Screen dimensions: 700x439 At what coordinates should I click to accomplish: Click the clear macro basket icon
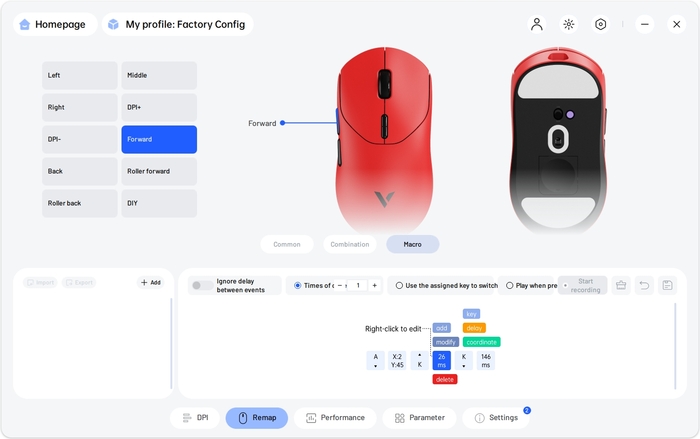coord(621,285)
